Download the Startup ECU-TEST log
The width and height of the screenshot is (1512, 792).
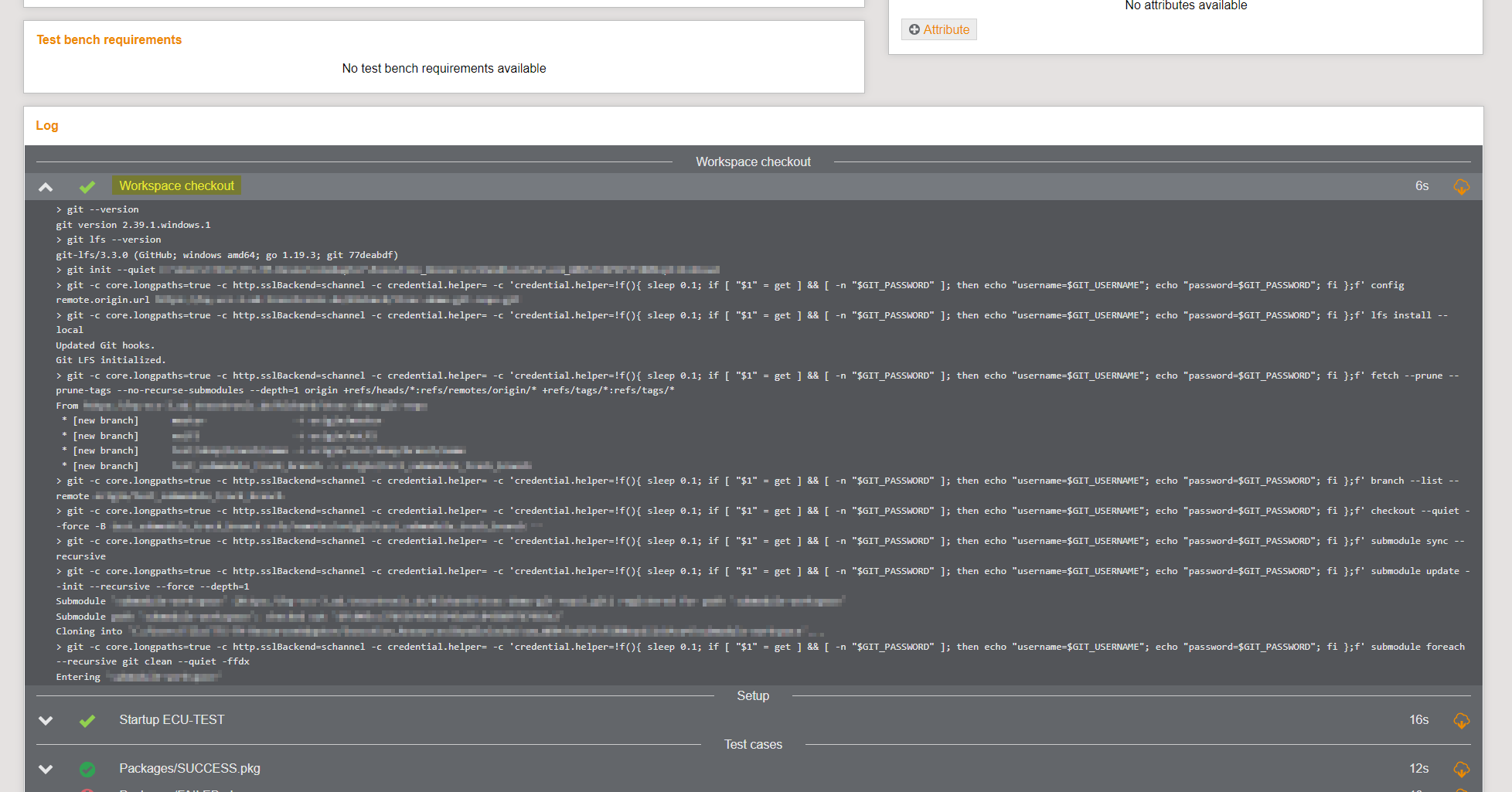1461,721
